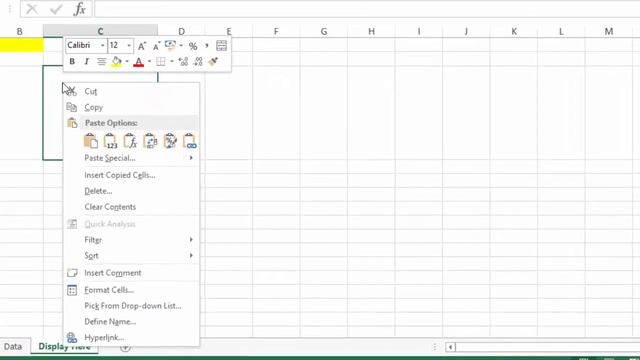Image resolution: width=640 pixels, height=360 pixels.
Task: Click Merge and Center icon
Action: pos(221,46)
